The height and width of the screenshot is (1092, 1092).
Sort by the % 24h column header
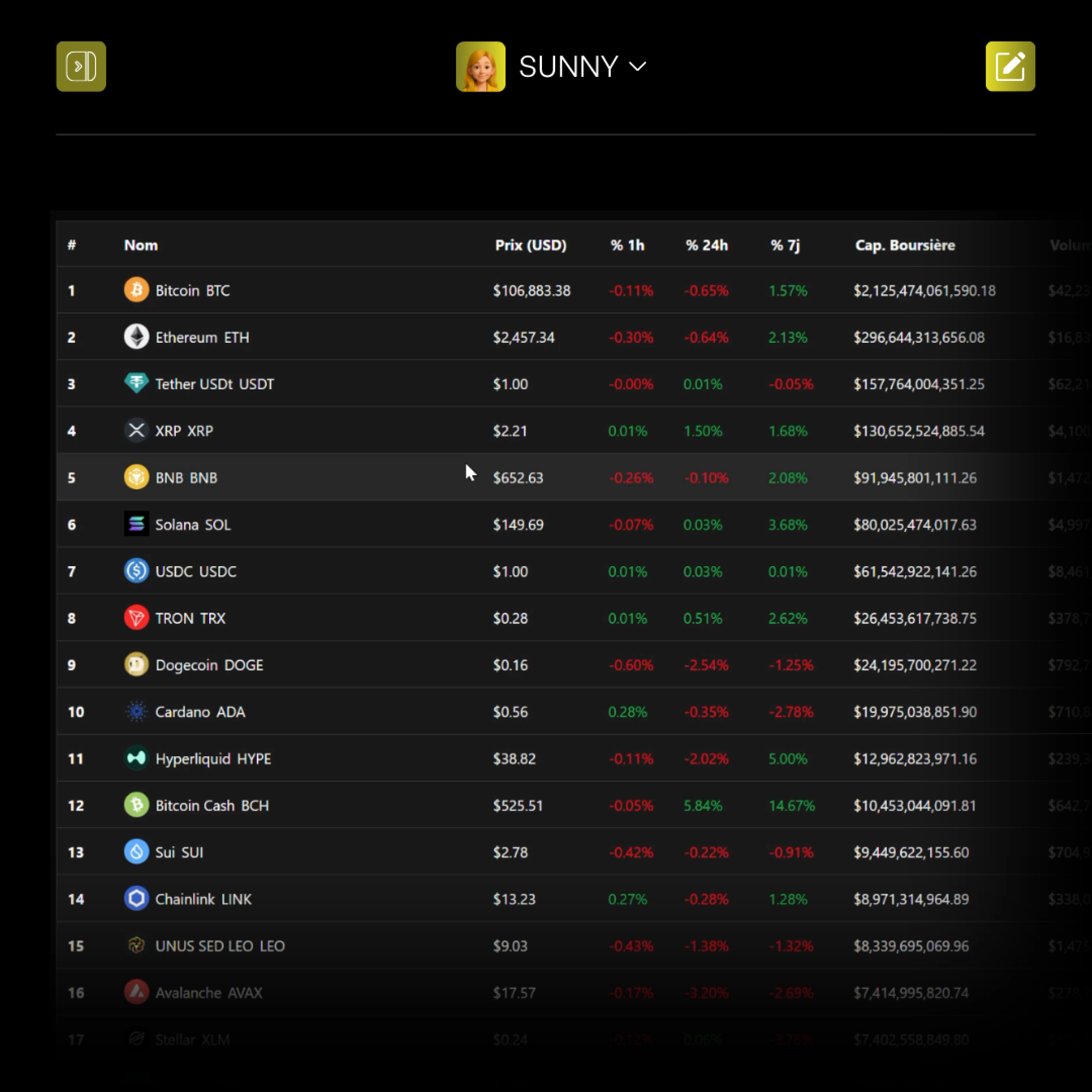[x=707, y=245]
